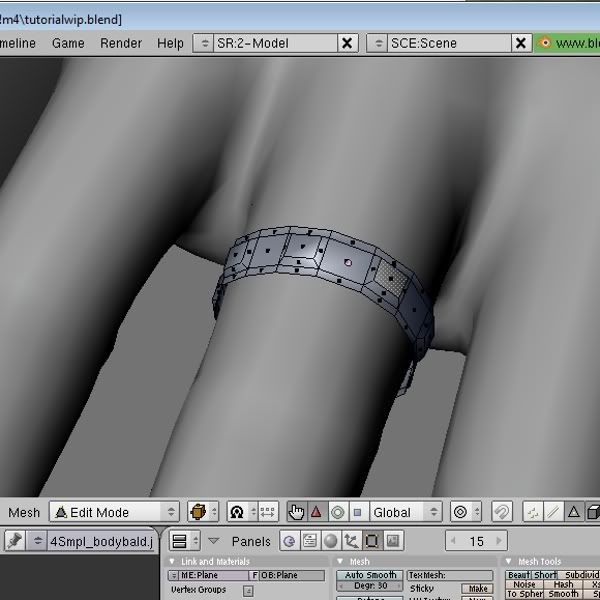Toggle the Beaut option

(519, 575)
